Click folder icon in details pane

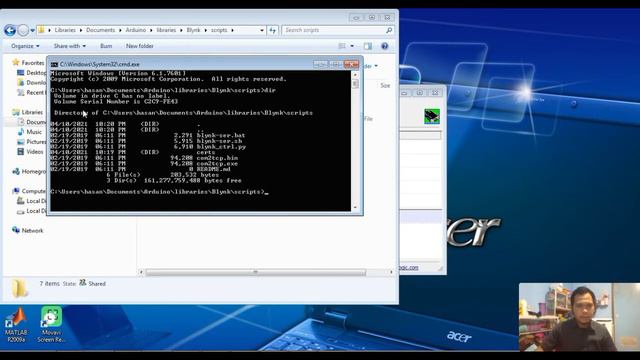tap(19, 289)
